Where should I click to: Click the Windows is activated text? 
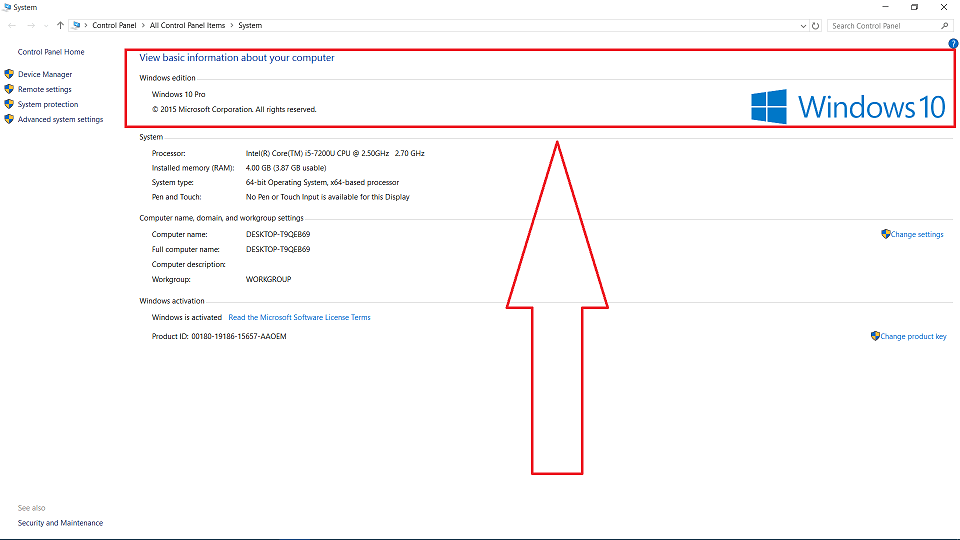(x=187, y=317)
